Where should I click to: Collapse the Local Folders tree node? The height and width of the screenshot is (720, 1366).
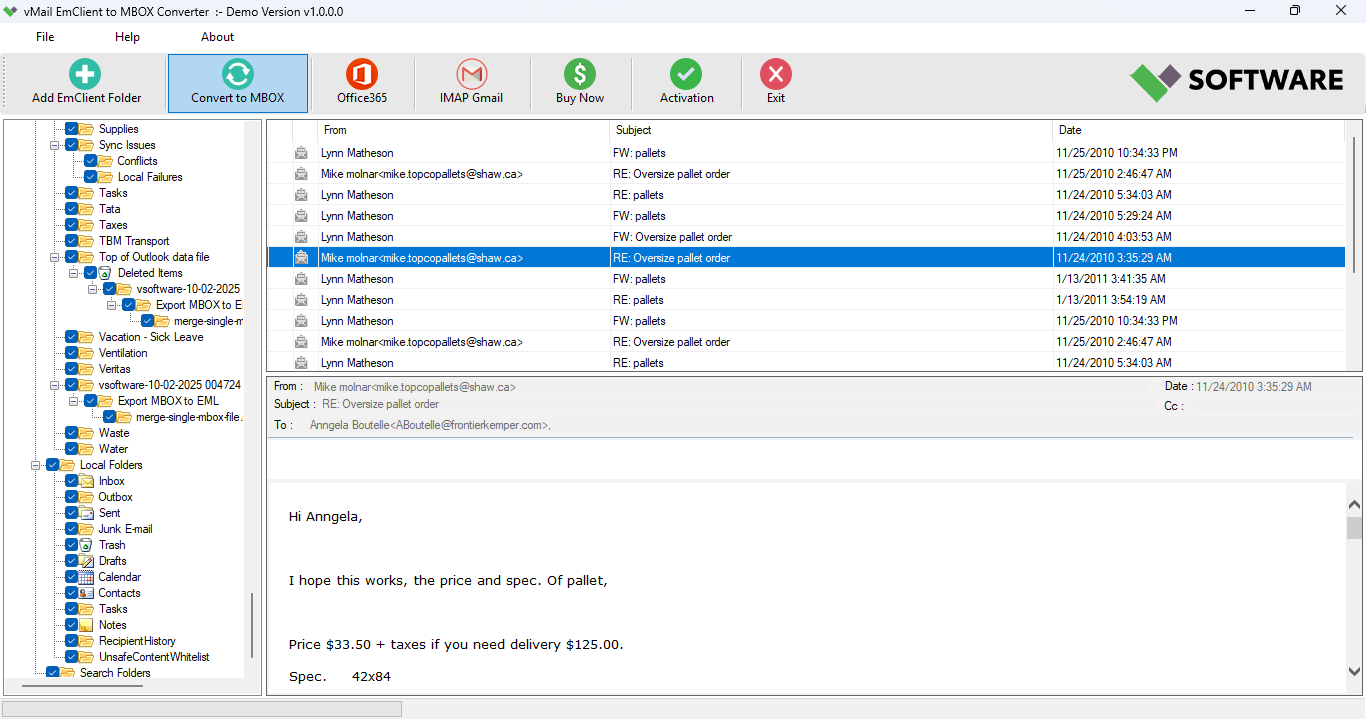coord(37,465)
